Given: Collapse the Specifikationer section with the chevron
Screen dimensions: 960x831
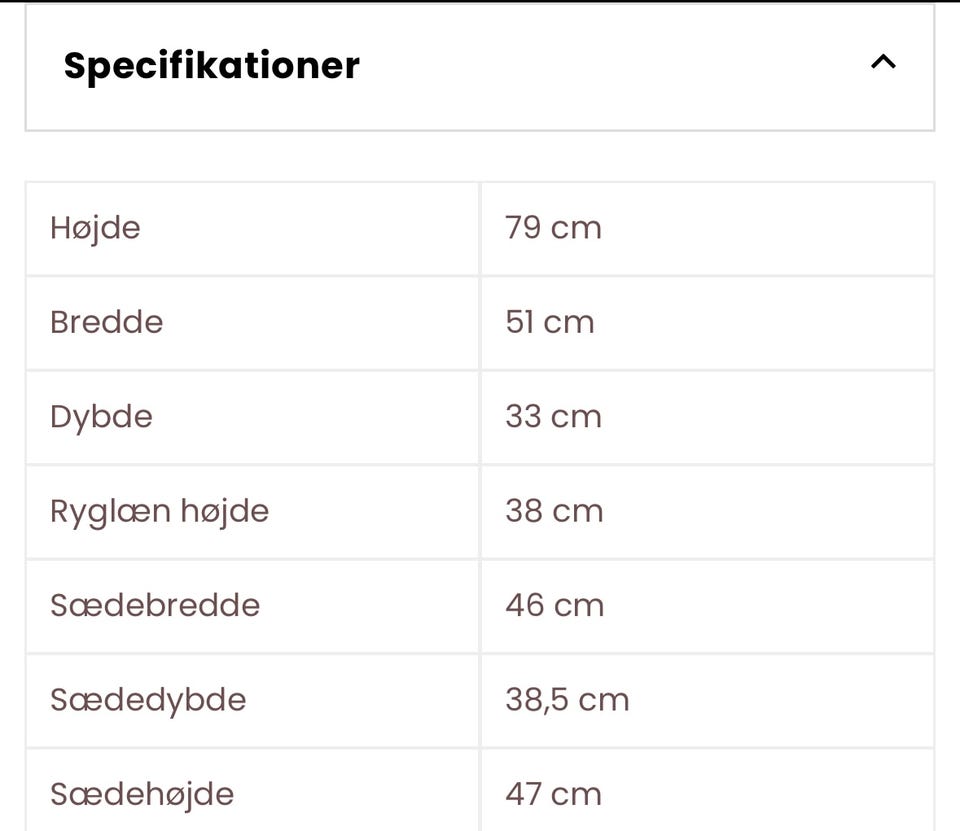Looking at the screenshot, I should [x=883, y=63].
